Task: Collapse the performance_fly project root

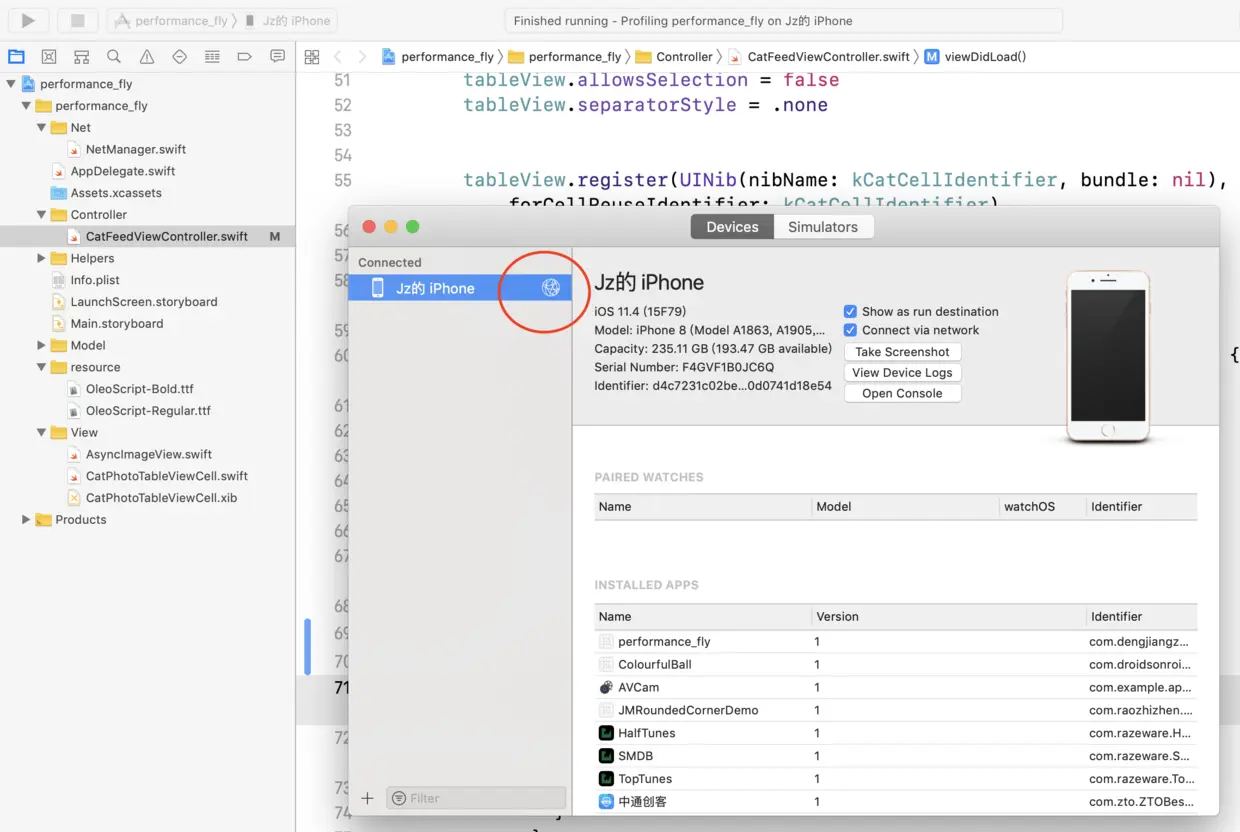Action: [11, 84]
